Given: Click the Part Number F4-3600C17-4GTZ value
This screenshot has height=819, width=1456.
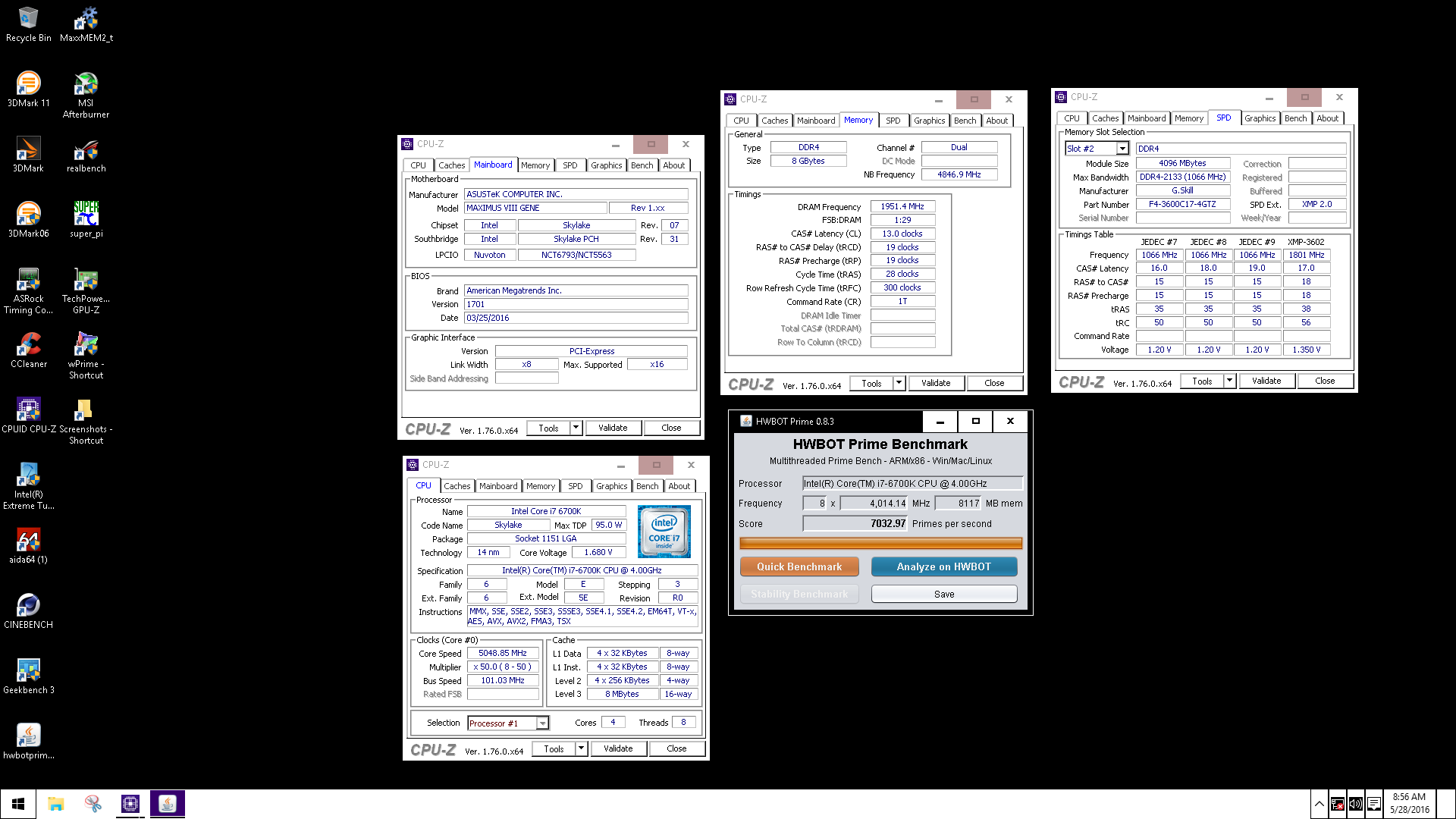Looking at the screenshot, I should 1182,204.
